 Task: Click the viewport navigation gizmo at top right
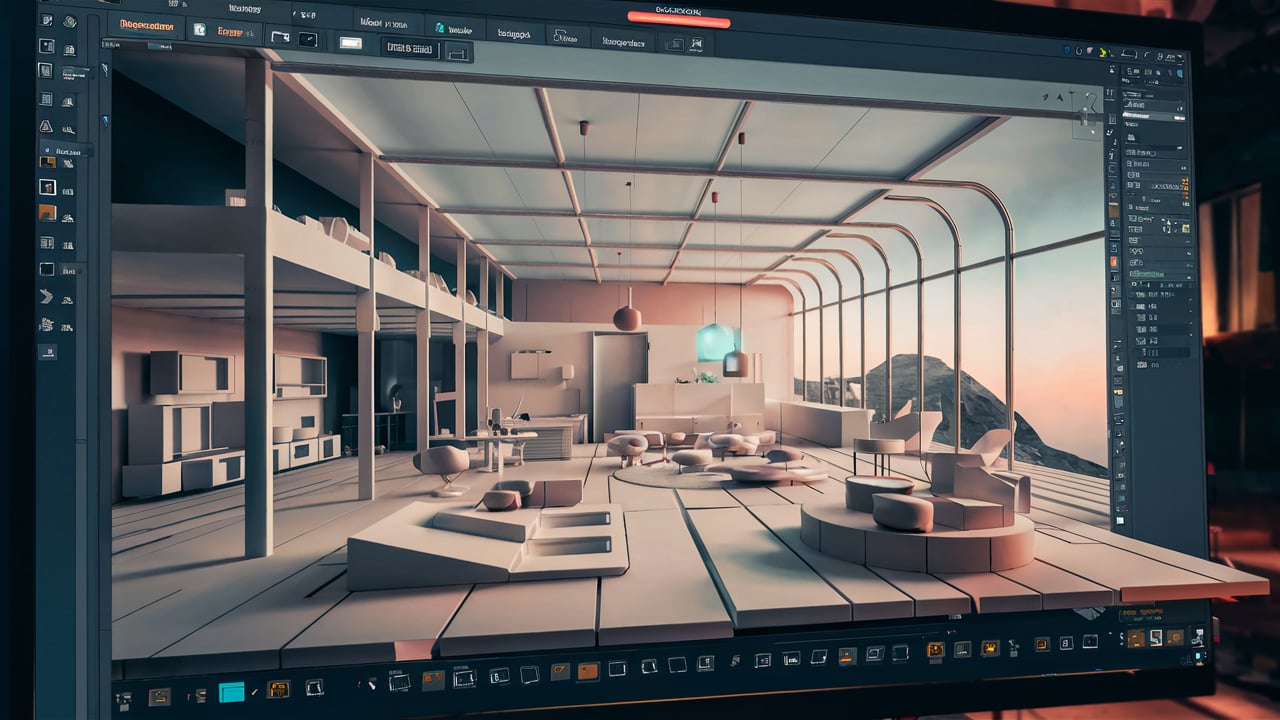tap(1085, 115)
